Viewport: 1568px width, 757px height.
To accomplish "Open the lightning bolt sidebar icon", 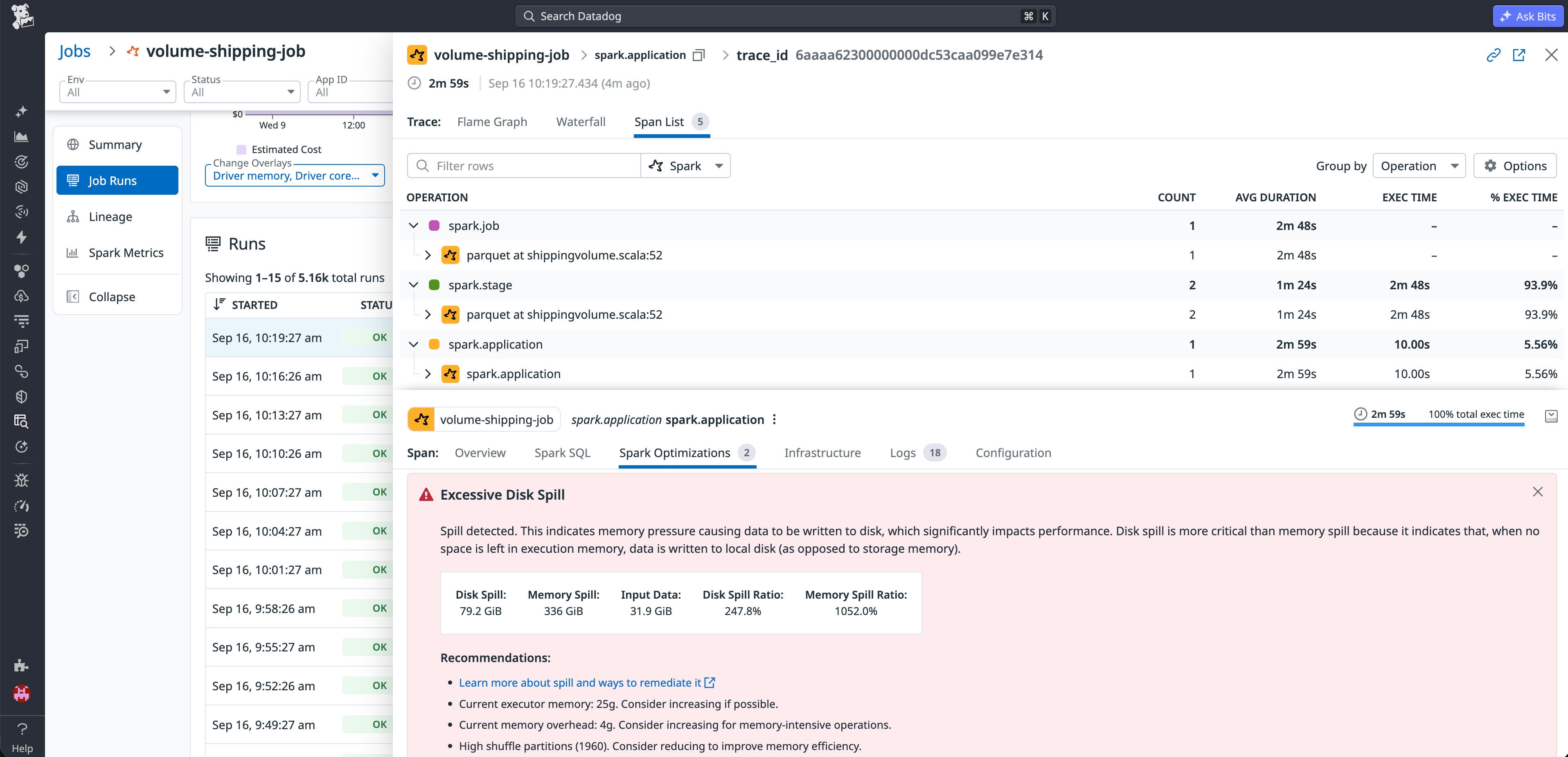I will [x=22, y=237].
